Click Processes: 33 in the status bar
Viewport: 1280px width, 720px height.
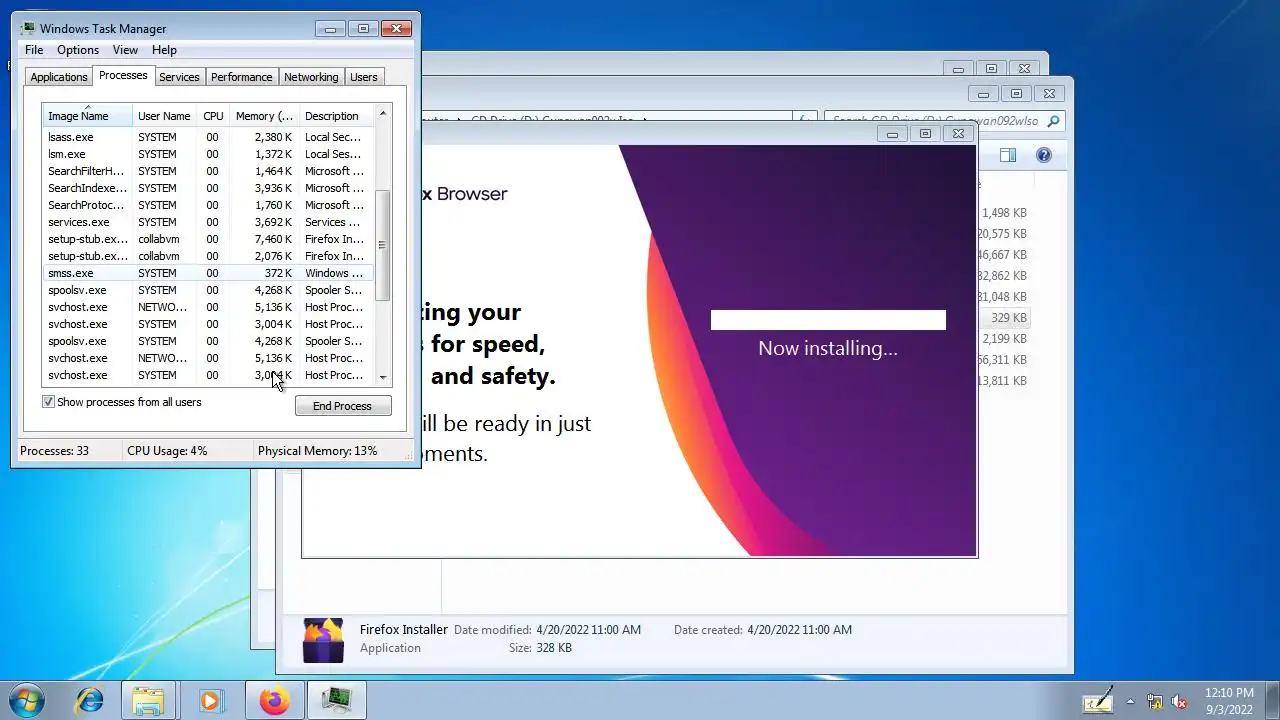55,451
